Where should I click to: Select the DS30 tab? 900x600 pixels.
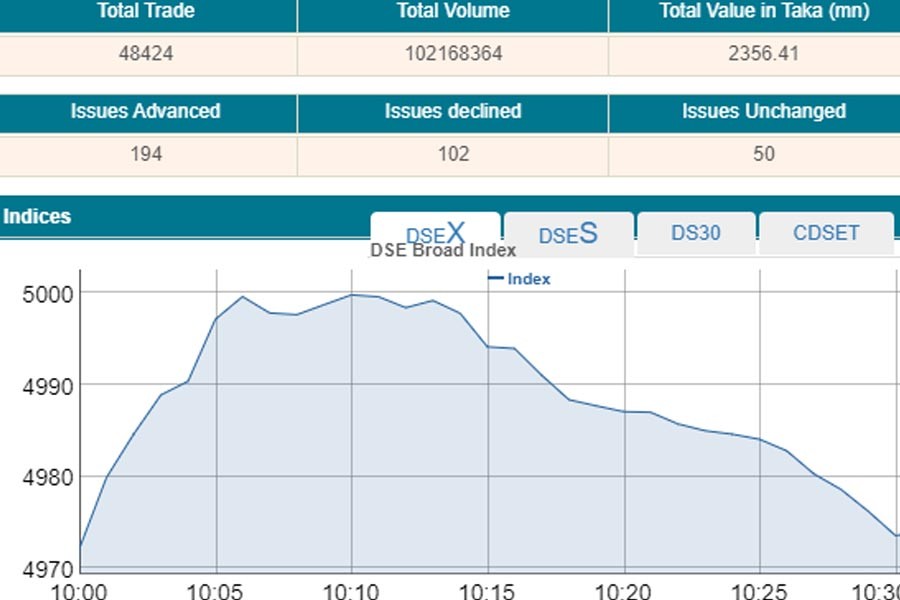[696, 233]
